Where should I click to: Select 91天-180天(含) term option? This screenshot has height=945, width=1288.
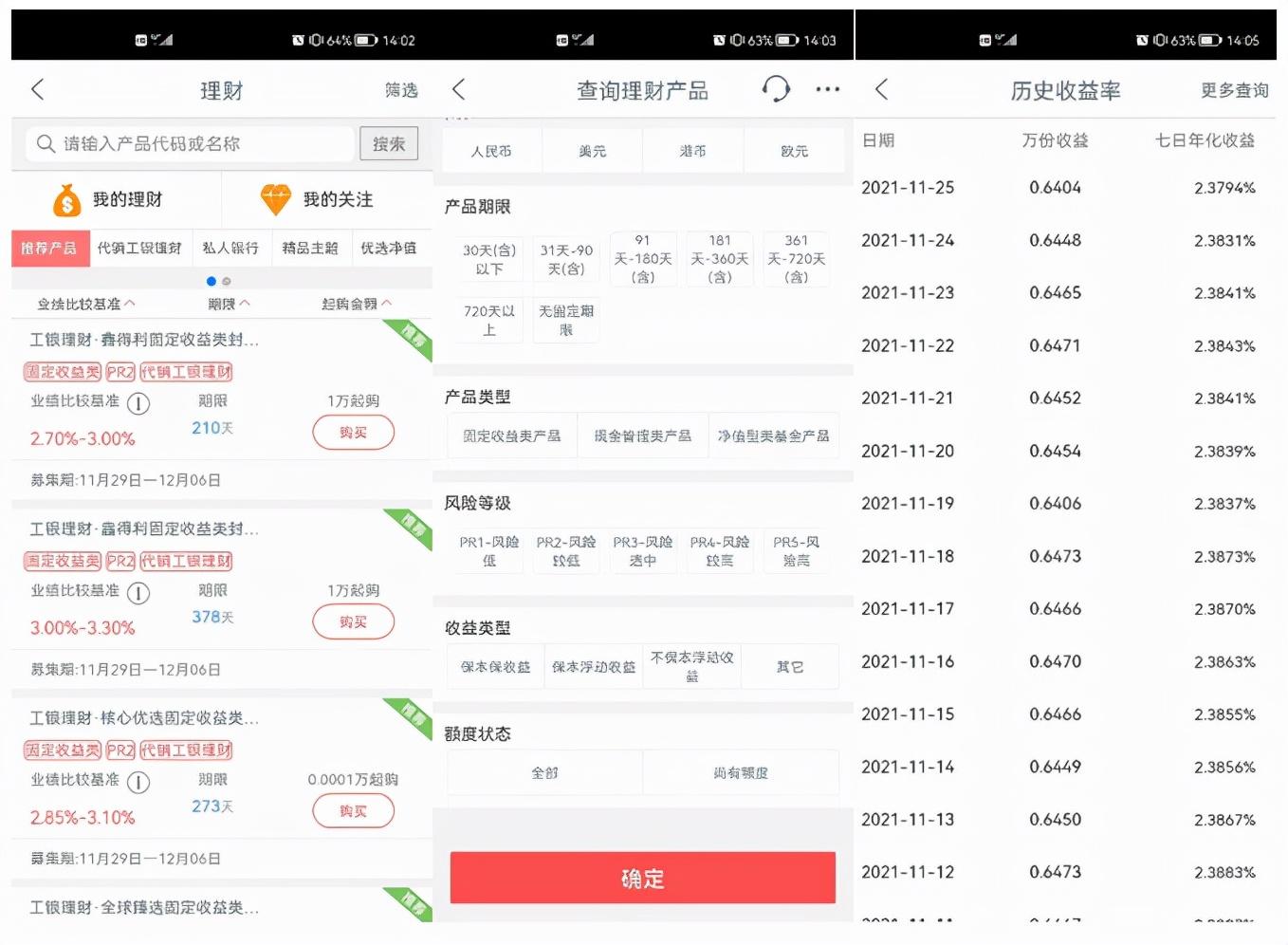click(643, 259)
